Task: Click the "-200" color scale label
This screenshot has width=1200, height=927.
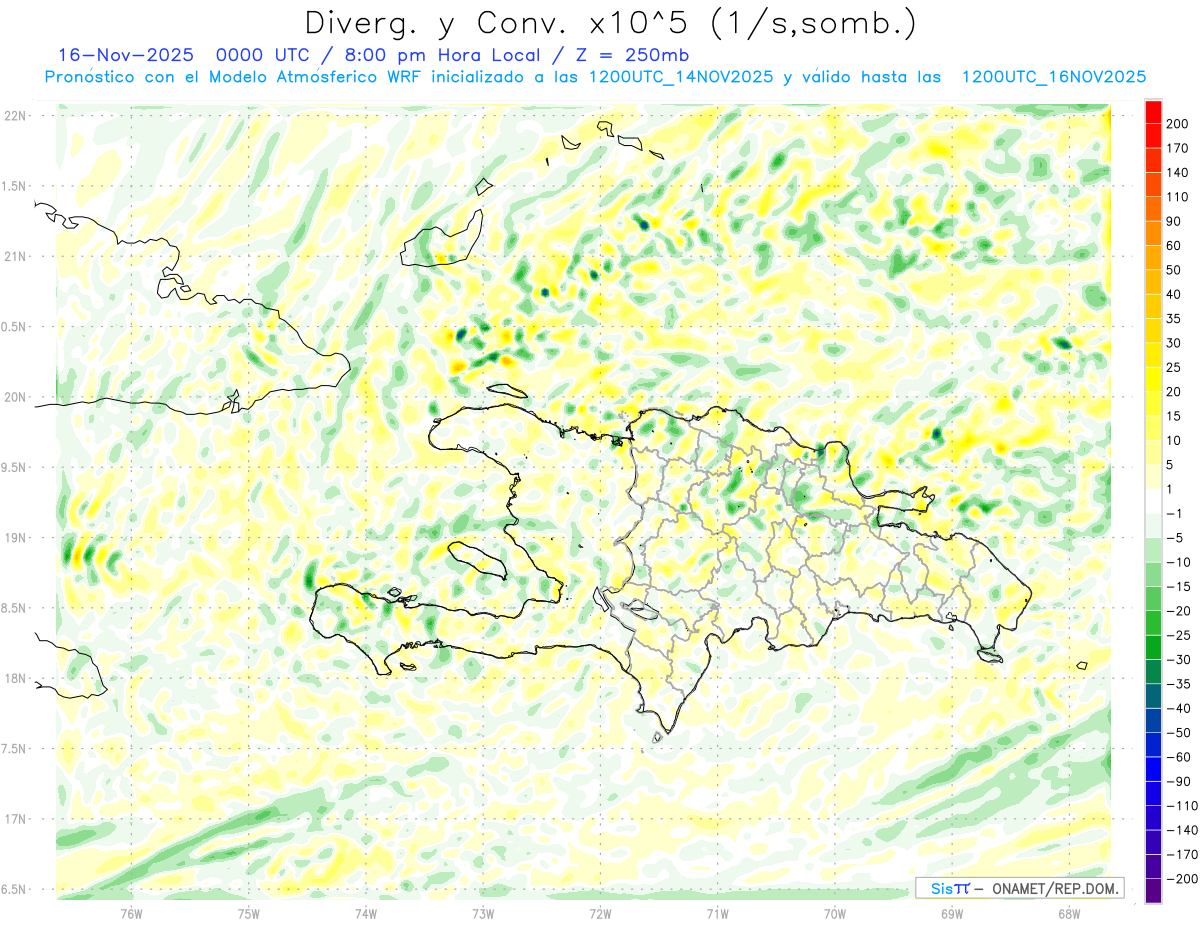Action: [1181, 879]
